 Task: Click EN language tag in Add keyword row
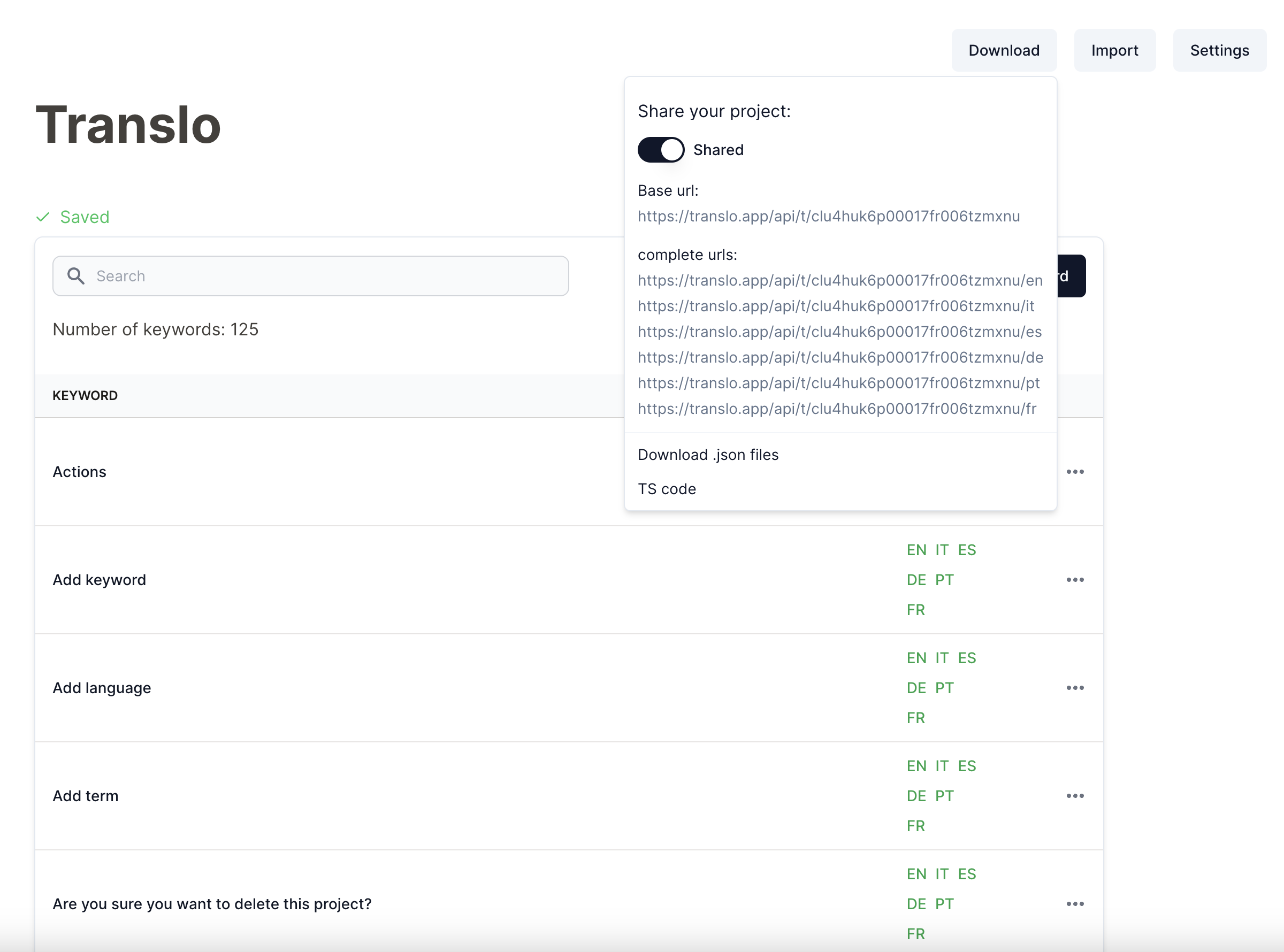click(916, 550)
